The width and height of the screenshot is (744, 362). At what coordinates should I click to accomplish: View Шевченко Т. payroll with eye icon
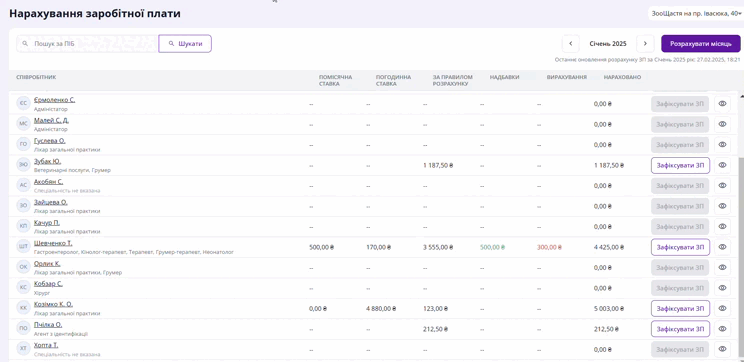pyautogui.click(x=722, y=247)
